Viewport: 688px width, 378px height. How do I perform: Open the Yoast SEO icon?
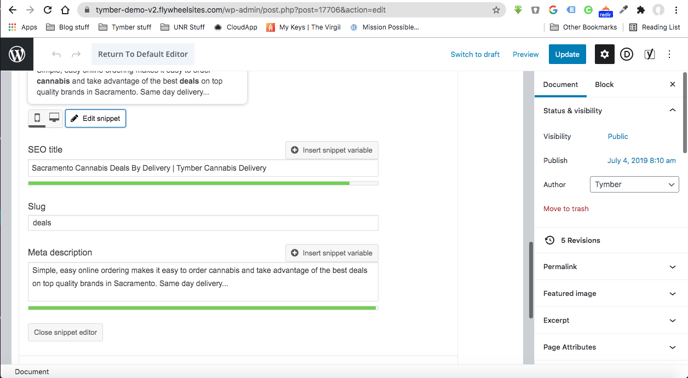point(649,54)
